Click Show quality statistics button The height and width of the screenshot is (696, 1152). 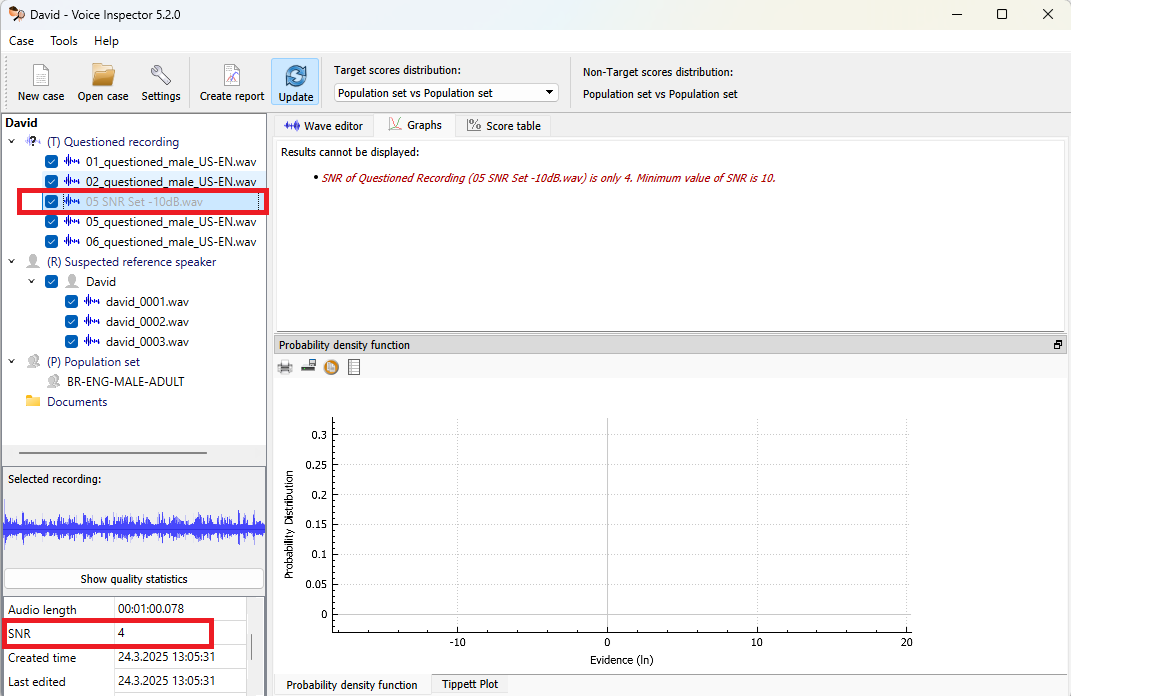pos(134,579)
